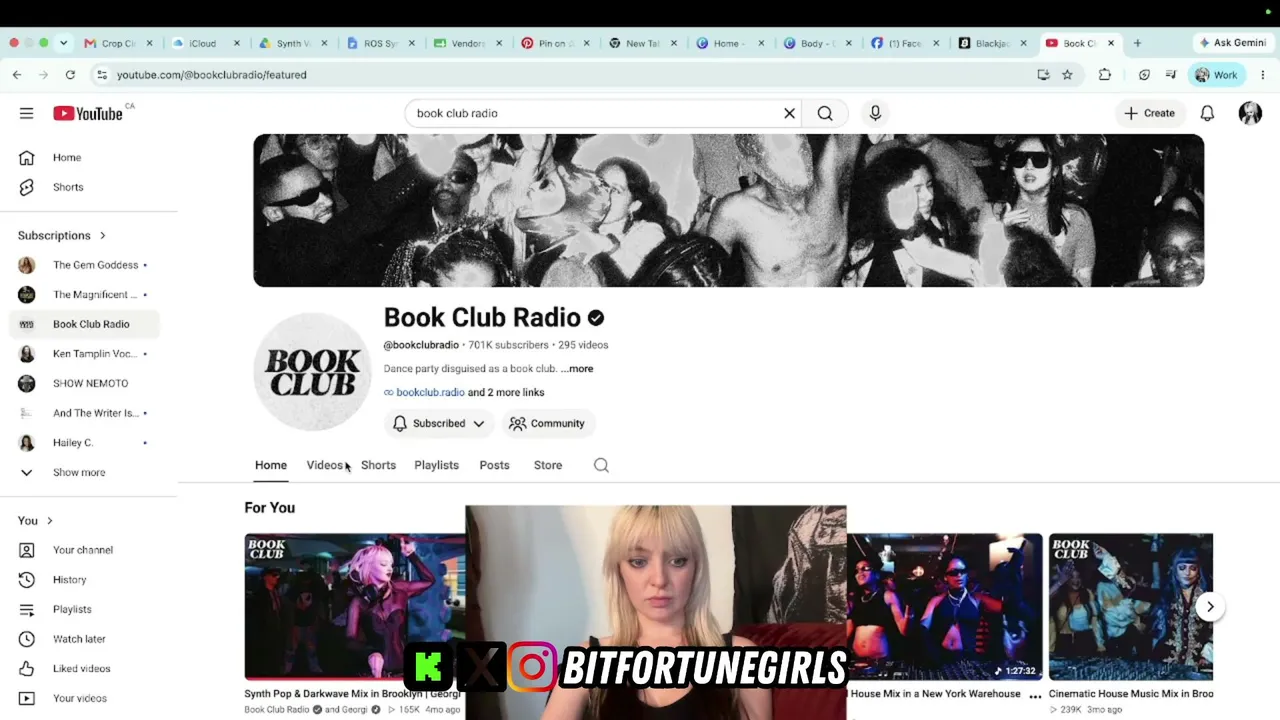The width and height of the screenshot is (1280, 720).
Task: Switch to the Pinterest browser tab
Action: [555, 43]
